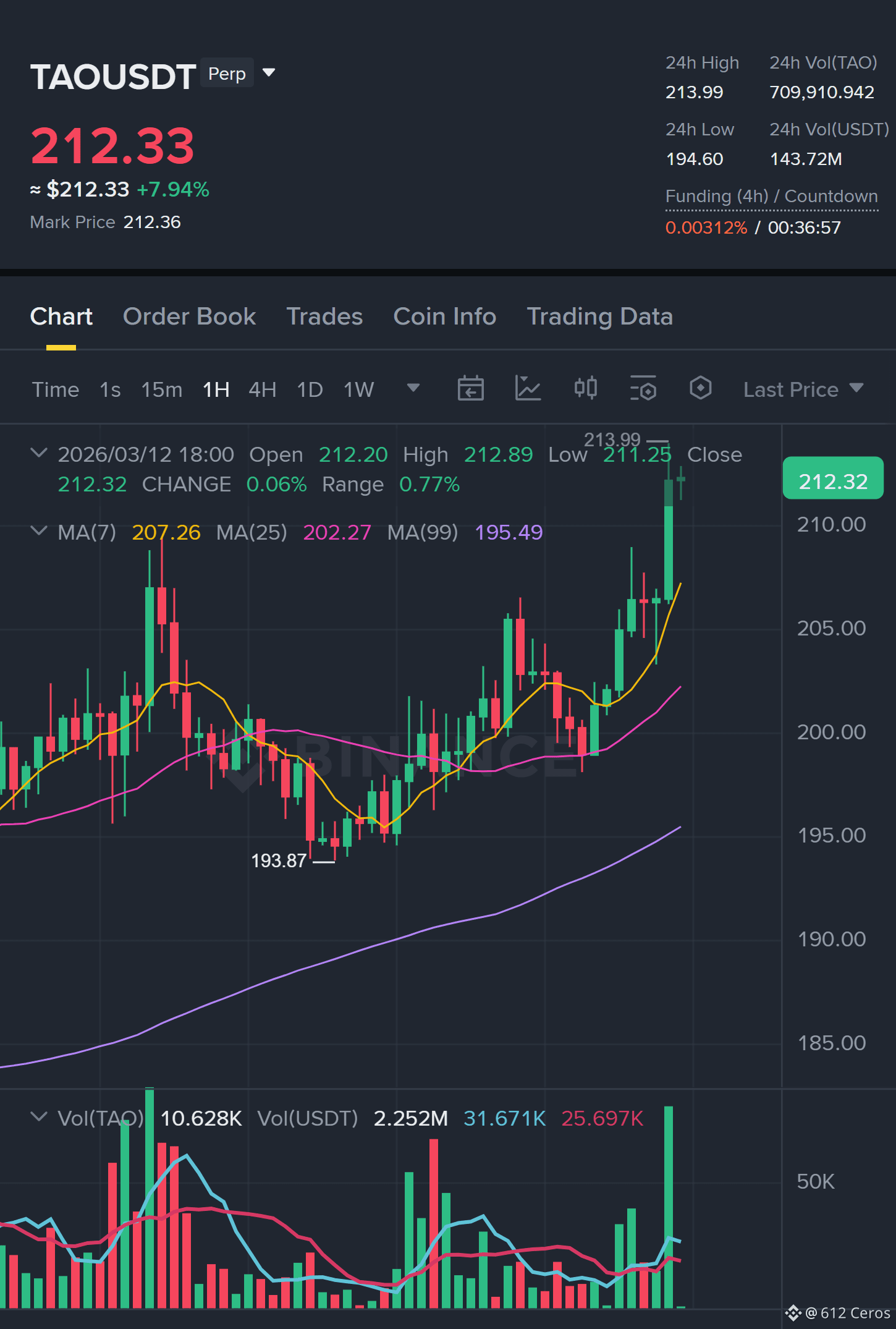Collapse the OHLC candle info row
Viewport: 896px width, 1329px height.
pyautogui.click(x=38, y=453)
